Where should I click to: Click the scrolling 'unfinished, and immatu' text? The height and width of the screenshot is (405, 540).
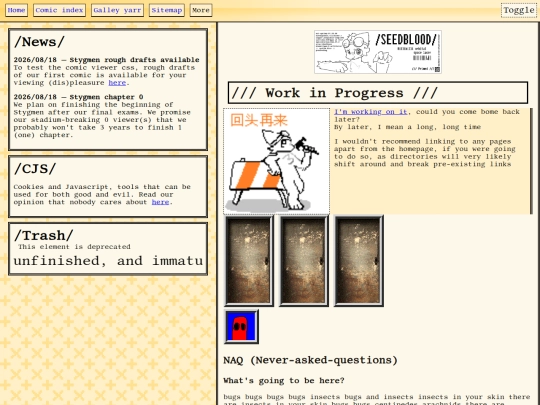(108, 261)
